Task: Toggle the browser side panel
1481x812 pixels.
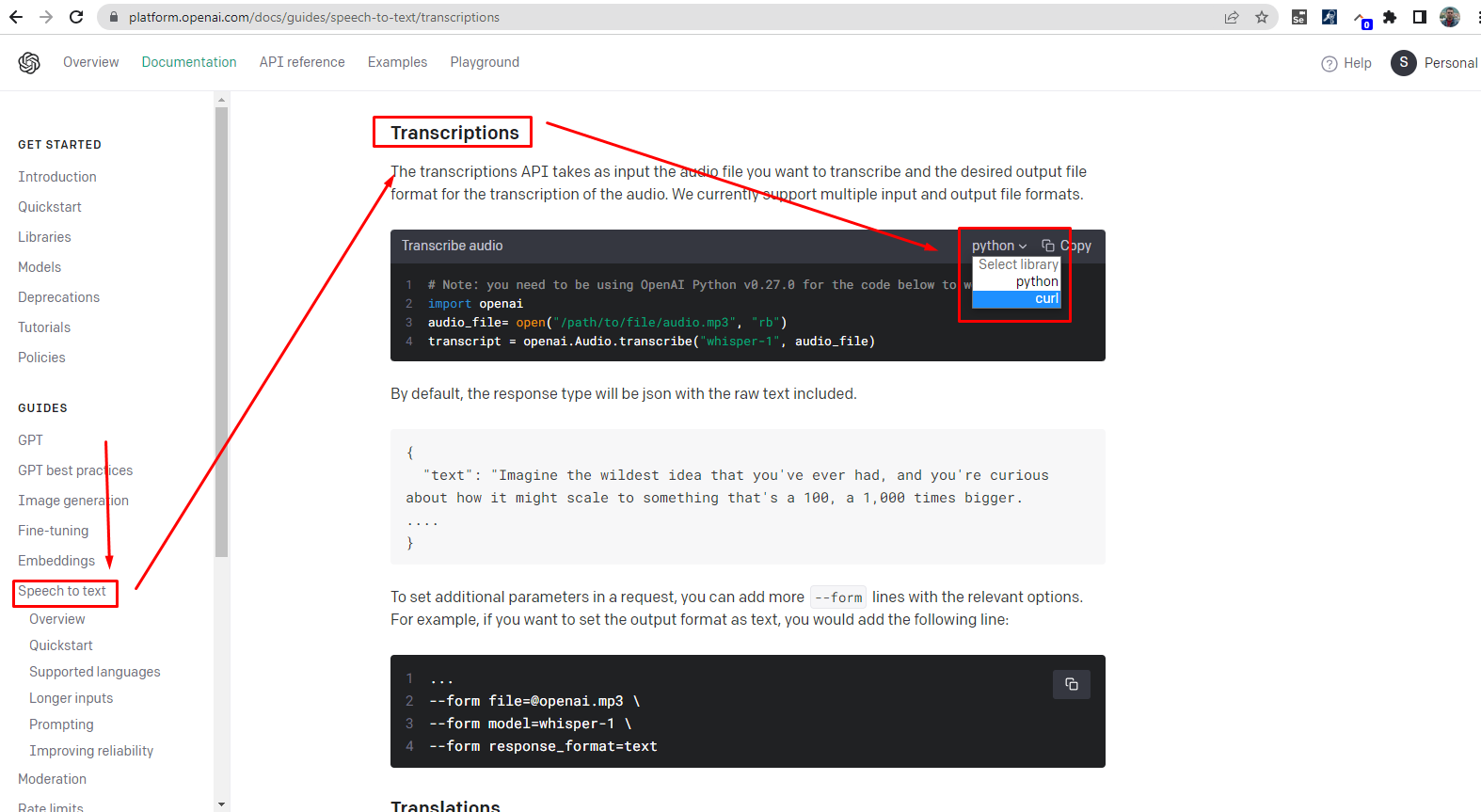Action: pyautogui.click(x=1420, y=17)
